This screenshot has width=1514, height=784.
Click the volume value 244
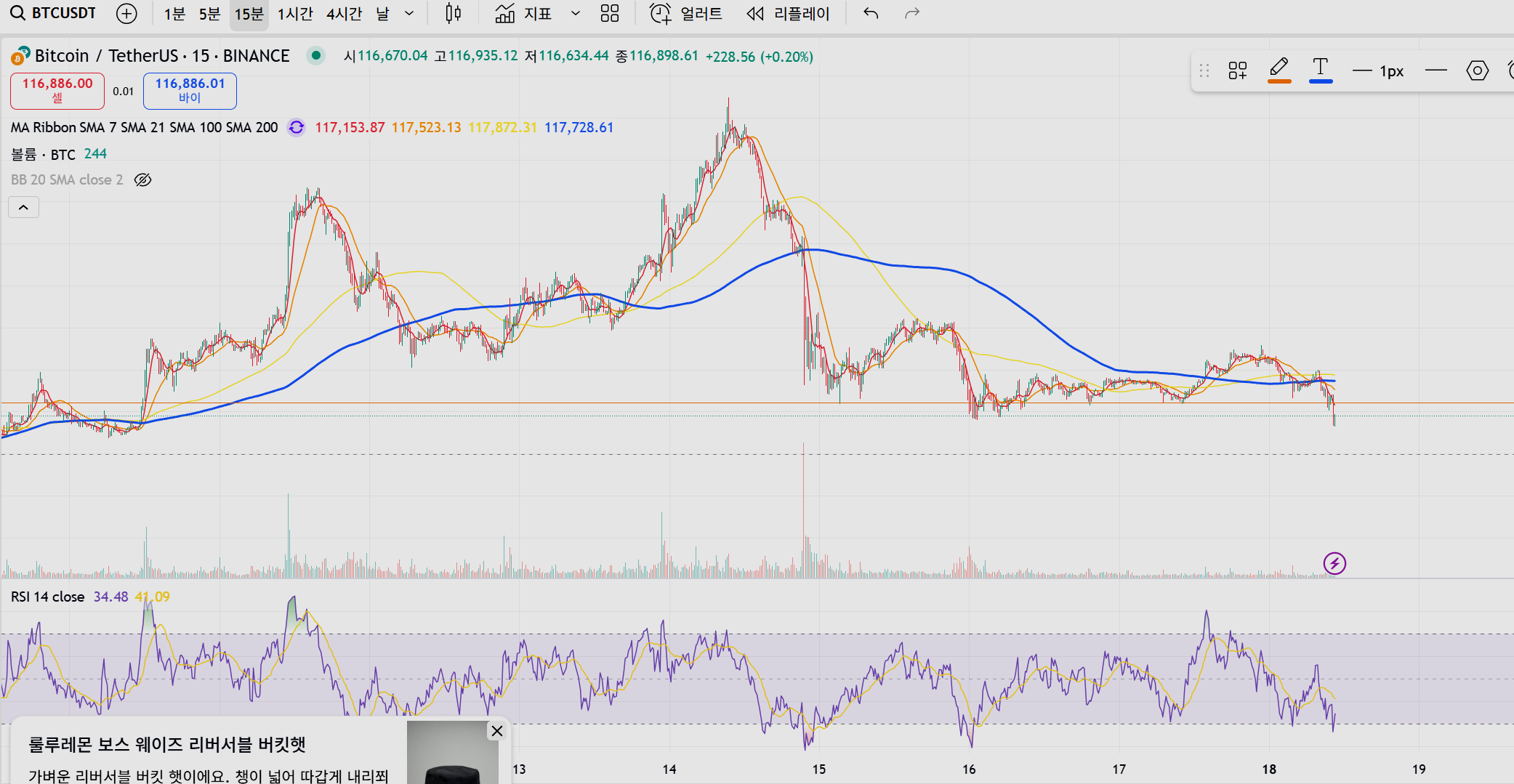pyautogui.click(x=95, y=154)
